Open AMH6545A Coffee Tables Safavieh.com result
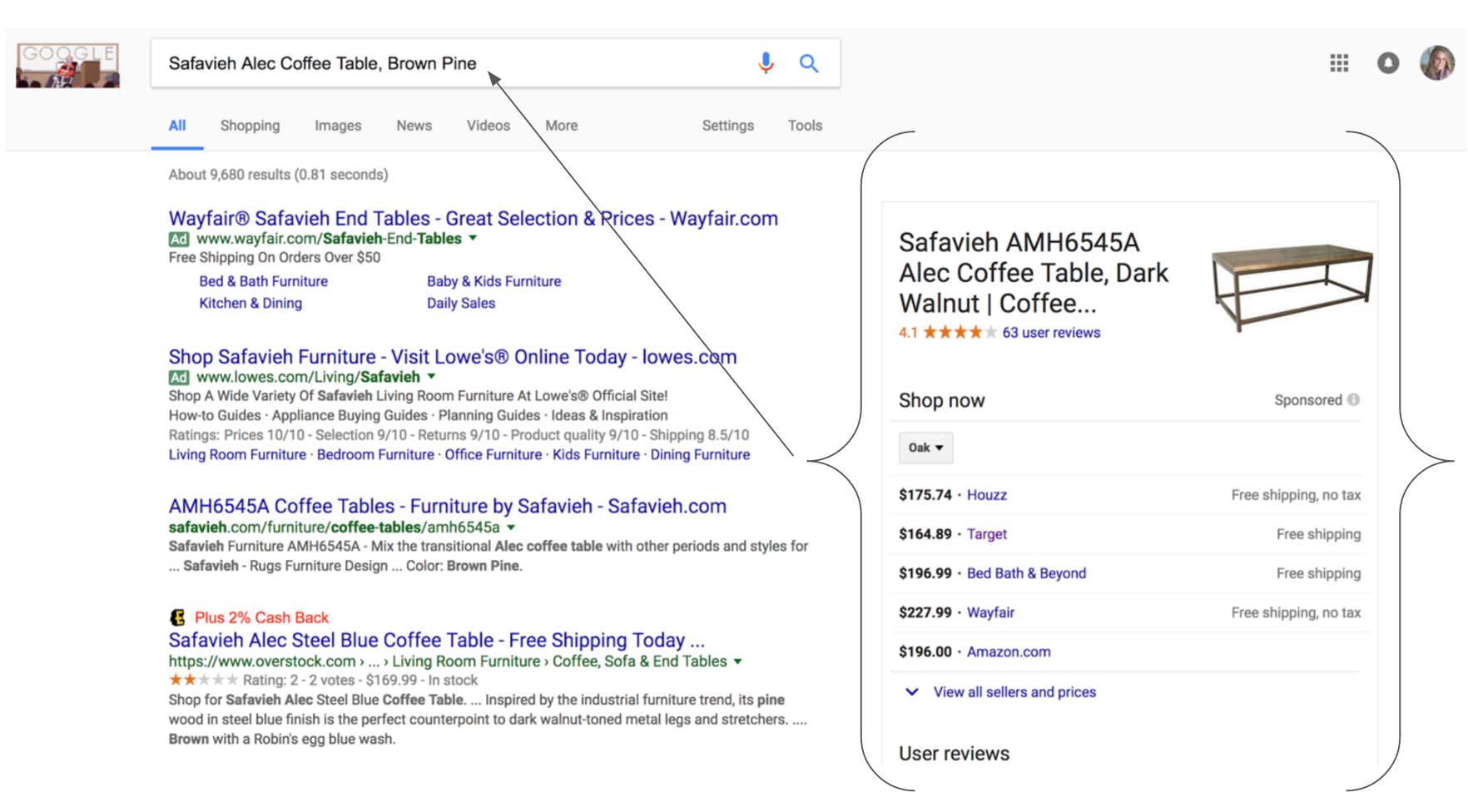Viewport: 1468px width, 812px height. 447,507
